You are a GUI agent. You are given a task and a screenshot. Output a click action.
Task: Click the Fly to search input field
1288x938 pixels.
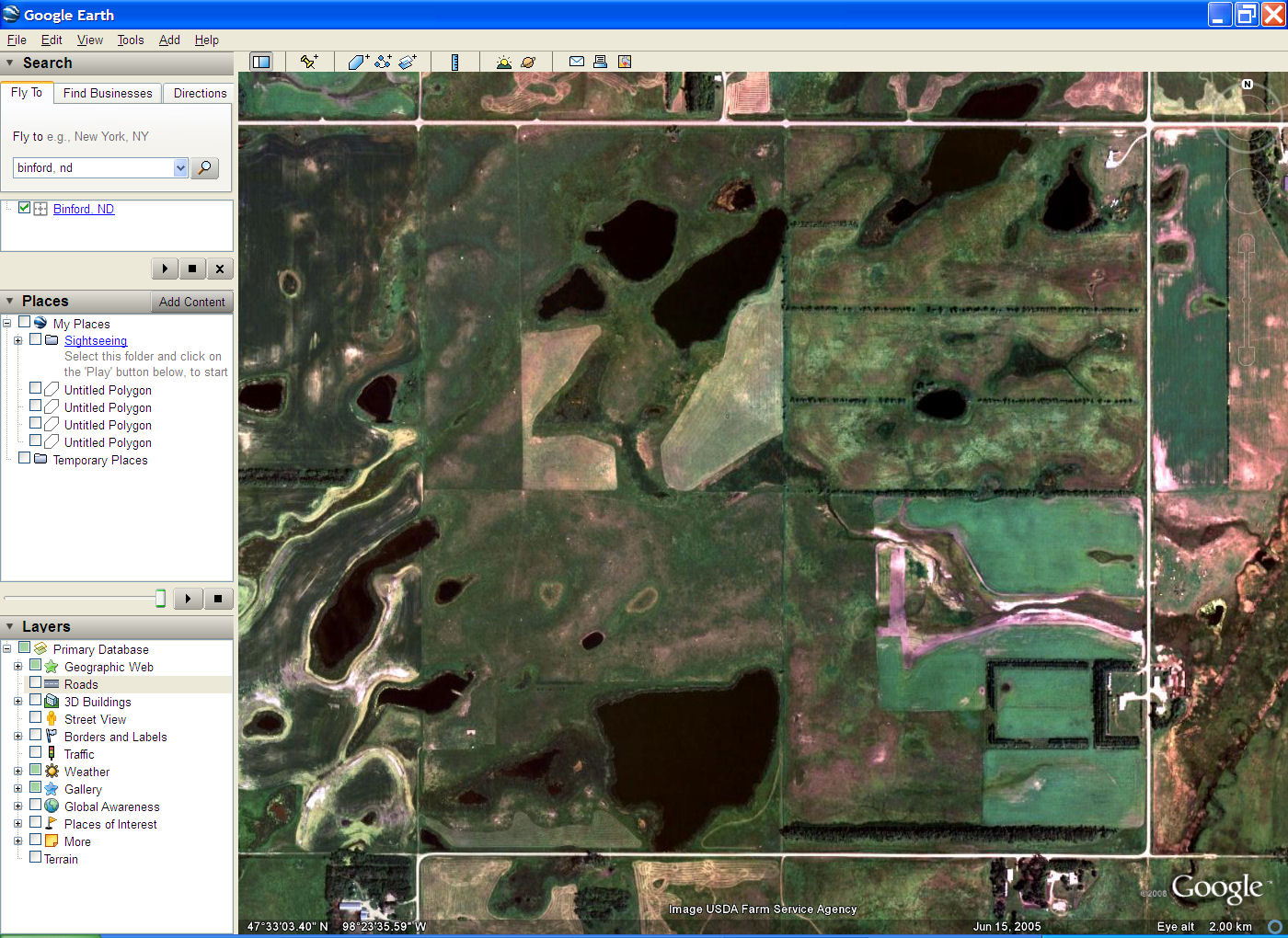tap(93, 167)
